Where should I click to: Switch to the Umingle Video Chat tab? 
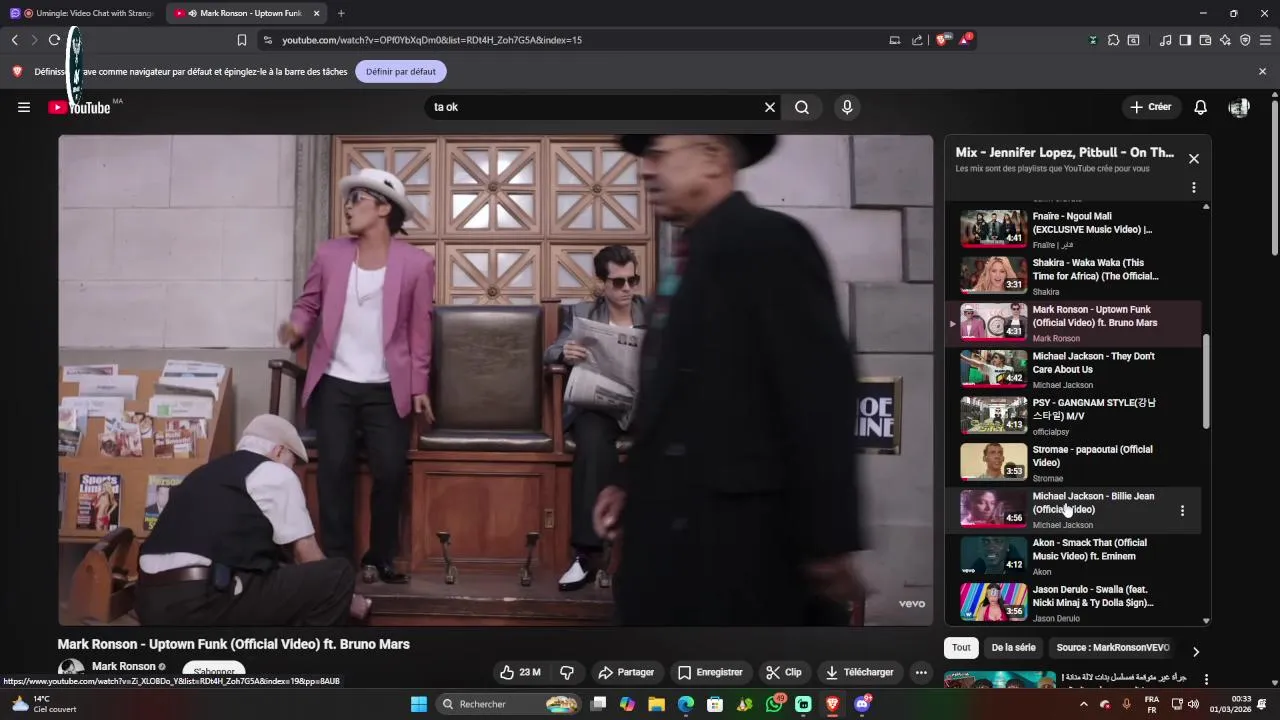tap(82, 13)
